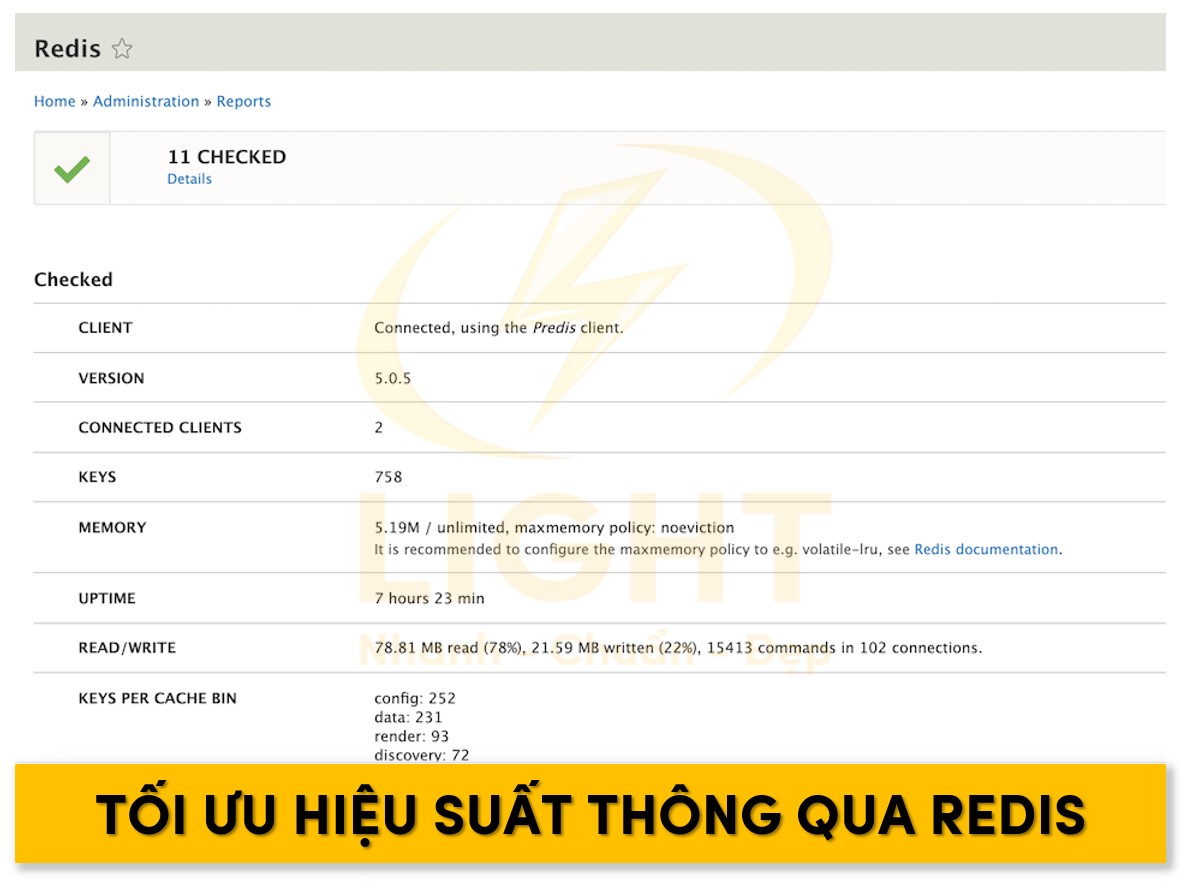Click the green checkmark status icon
The height and width of the screenshot is (885, 1182).
click(x=72, y=169)
